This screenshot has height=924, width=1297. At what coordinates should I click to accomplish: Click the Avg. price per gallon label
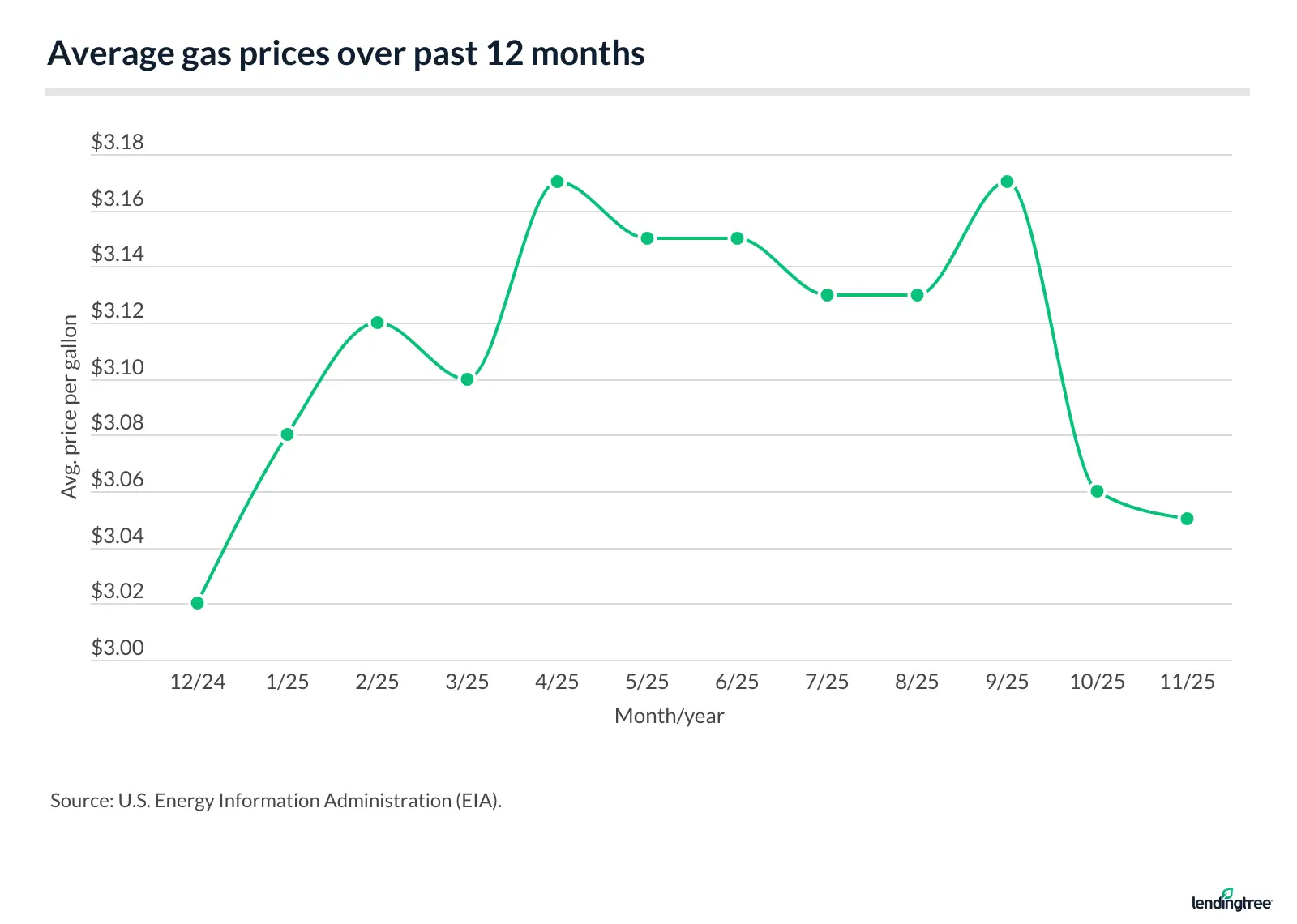pyautogui.click(x=70, y=407)
